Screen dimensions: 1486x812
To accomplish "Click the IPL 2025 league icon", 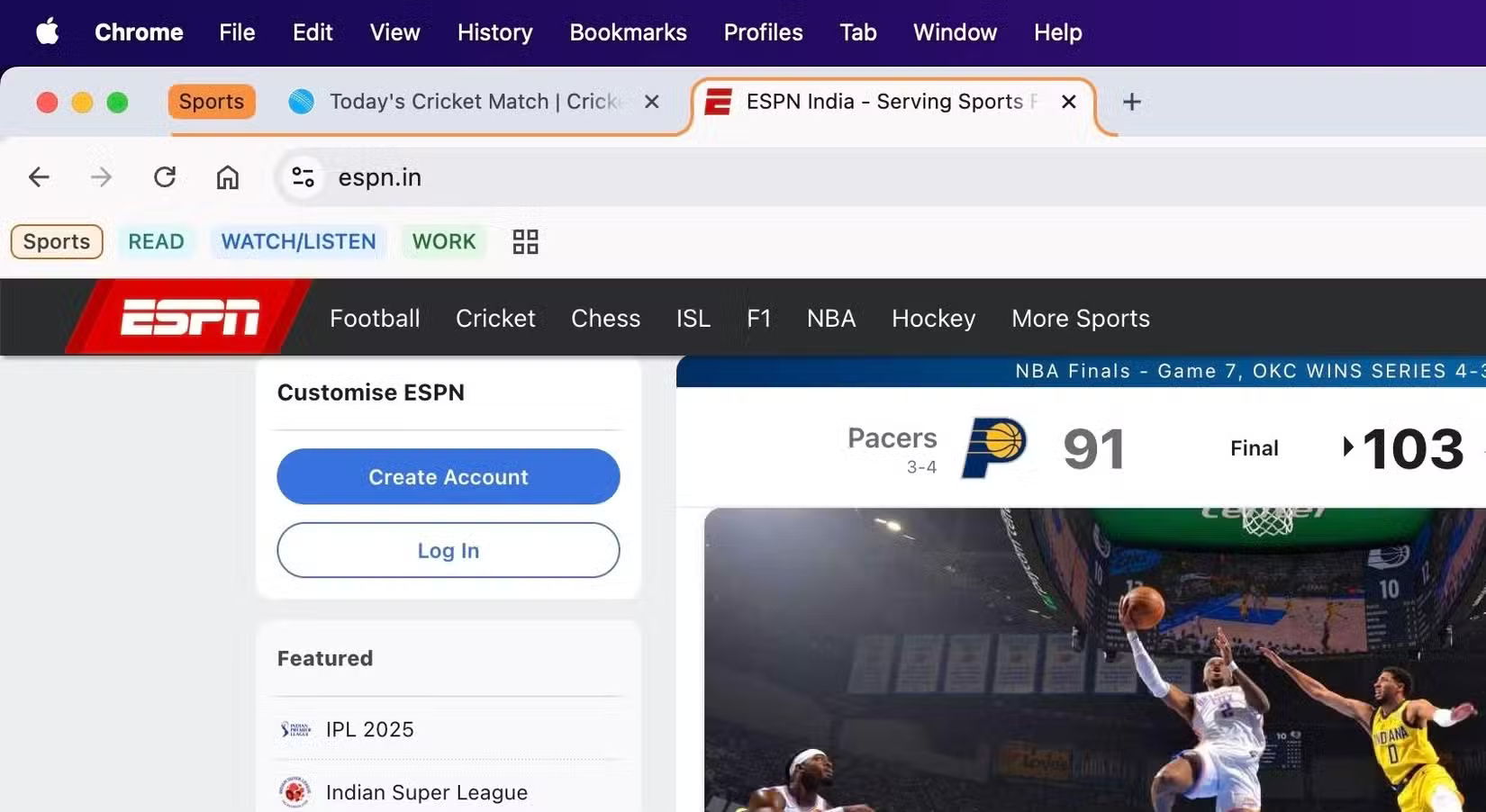I will 294,729.
